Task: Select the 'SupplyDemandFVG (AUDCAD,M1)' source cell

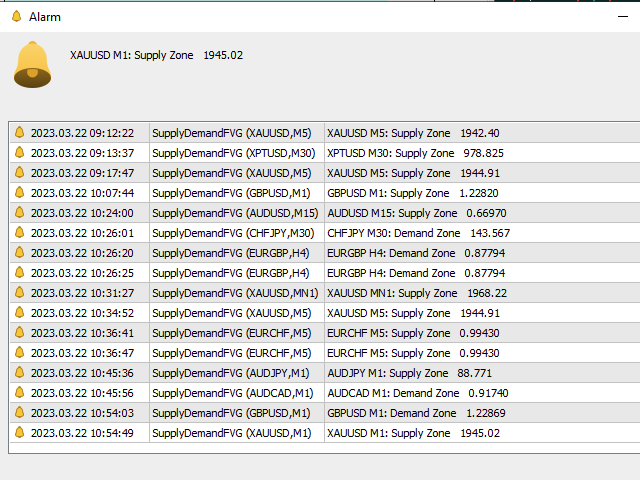Action: [x=233, y=393]
